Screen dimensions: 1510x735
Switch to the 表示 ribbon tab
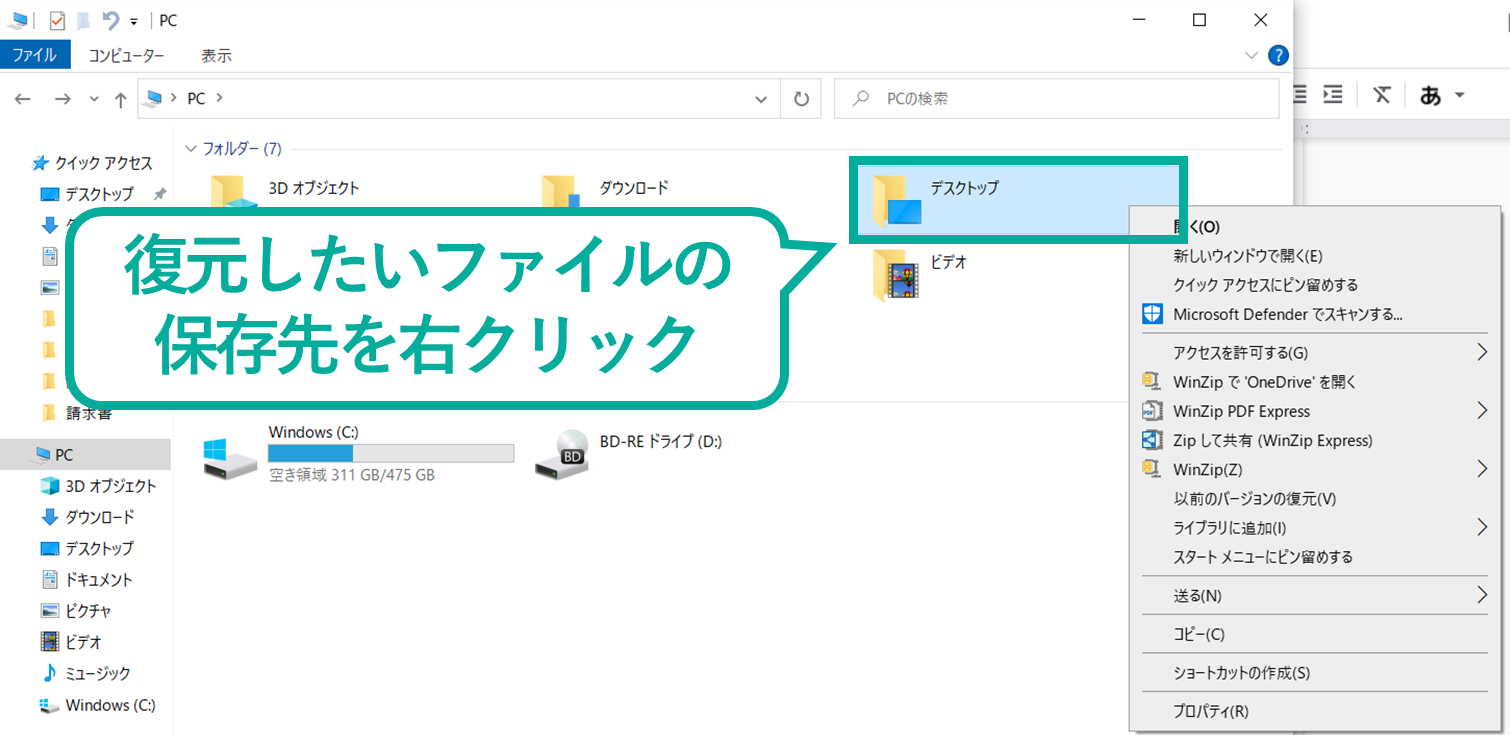(216, 55)
